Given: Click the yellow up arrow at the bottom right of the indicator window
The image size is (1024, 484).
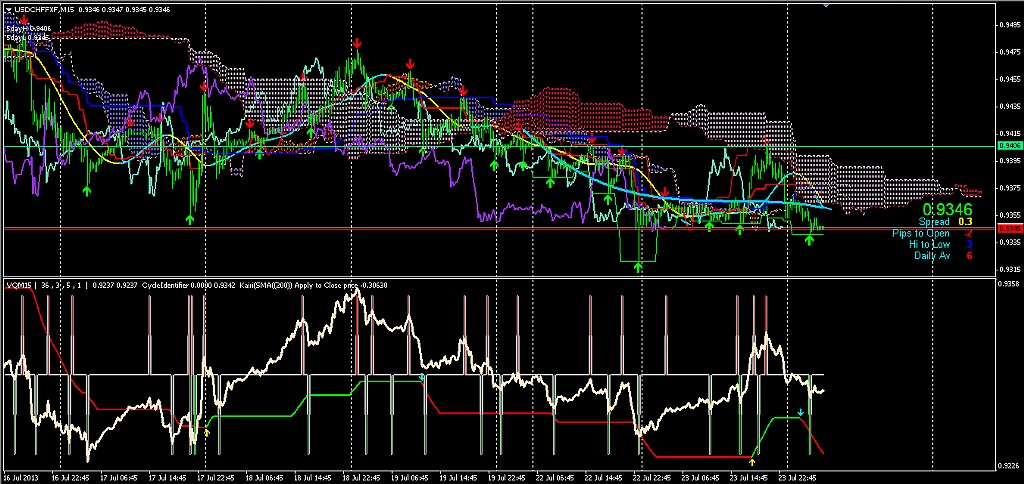Looking at the screenshot, I should 751,462.
